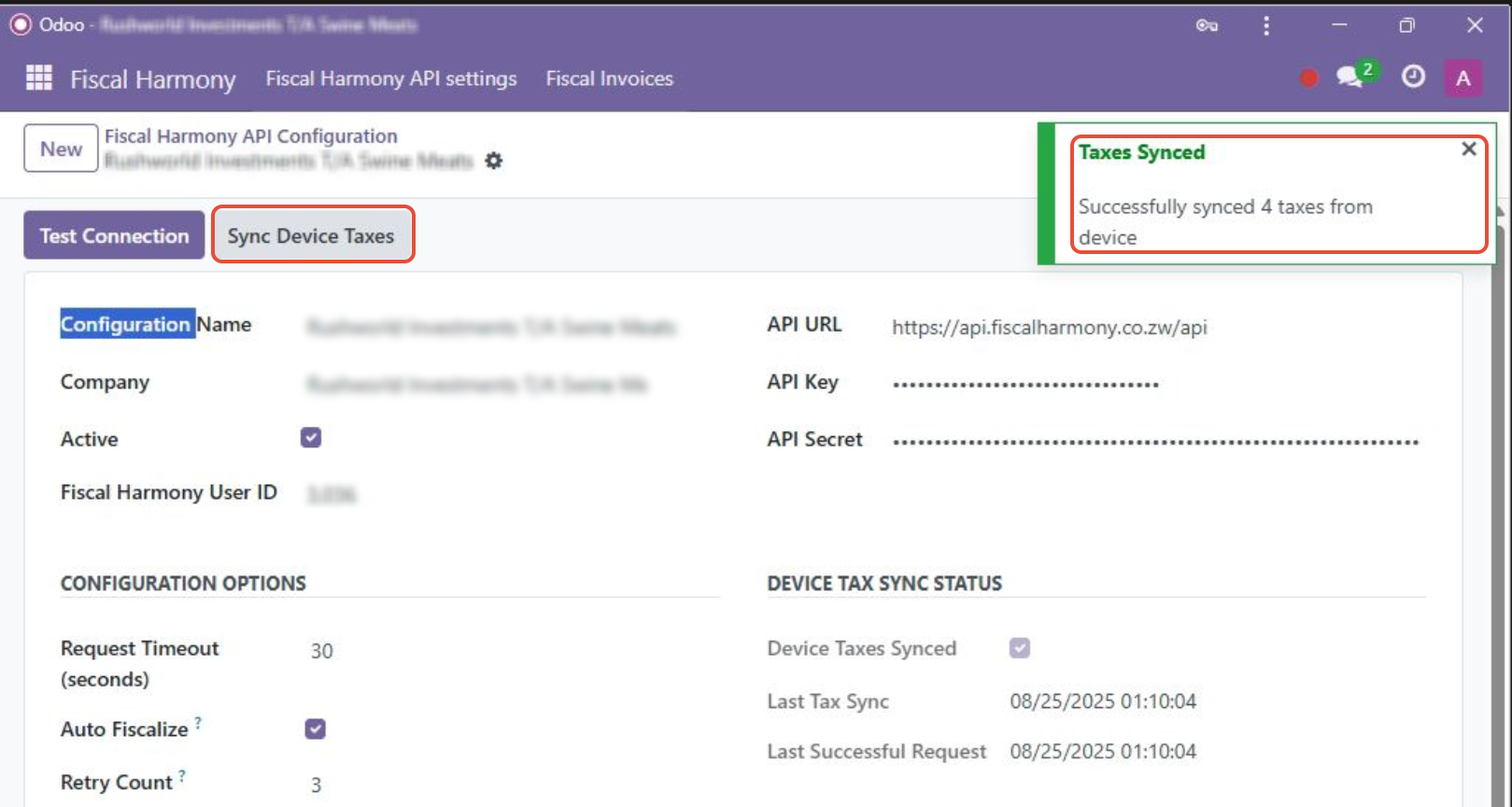Open the gear actions menu beside record name
The image size is (1512, 807).
click(x=494, y=161)
